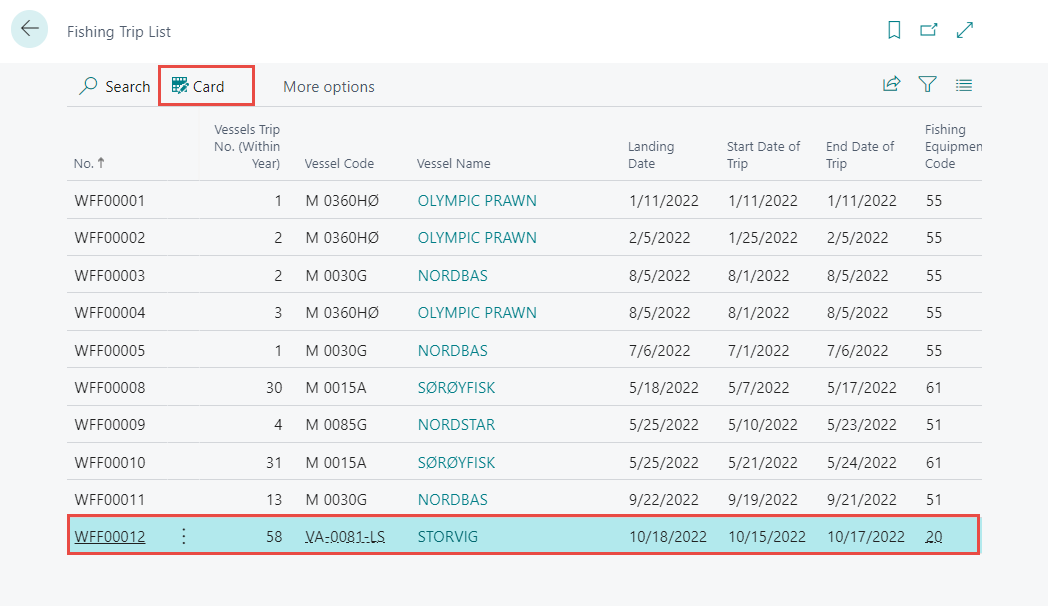Click the share icon in toolbar
Viewport: 1048px width, 606px height.
coord(891,85)
